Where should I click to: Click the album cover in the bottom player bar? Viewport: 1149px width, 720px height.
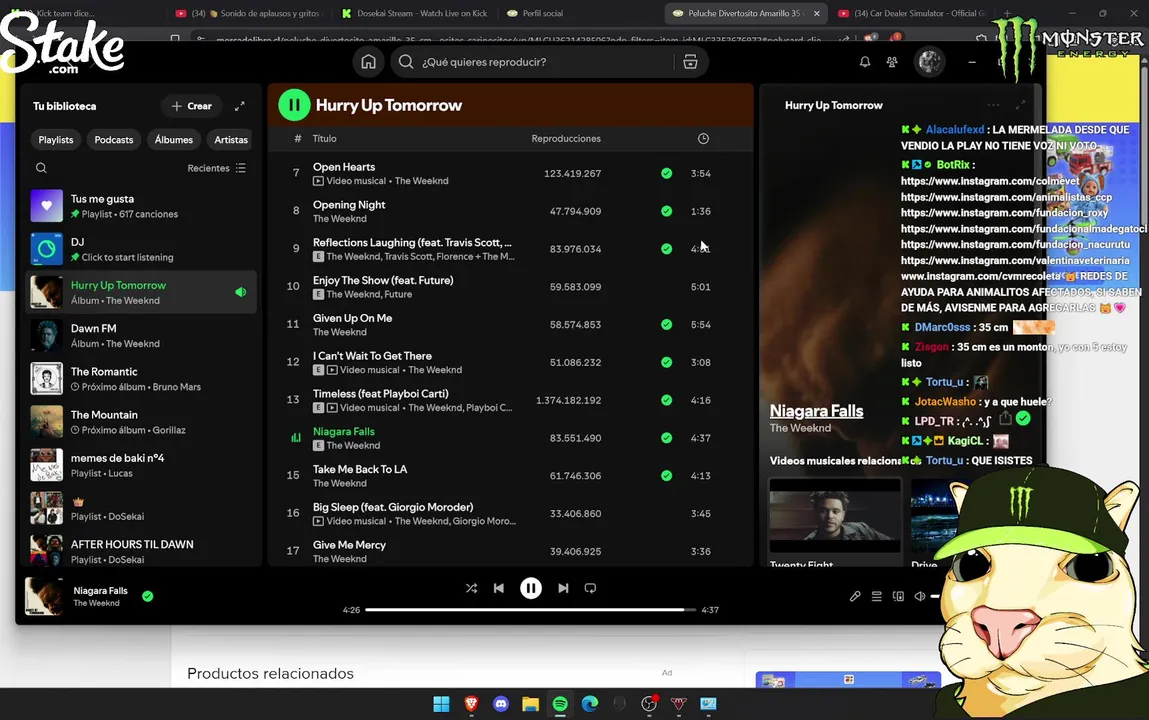pyautogui.click(x=44, y=596)
